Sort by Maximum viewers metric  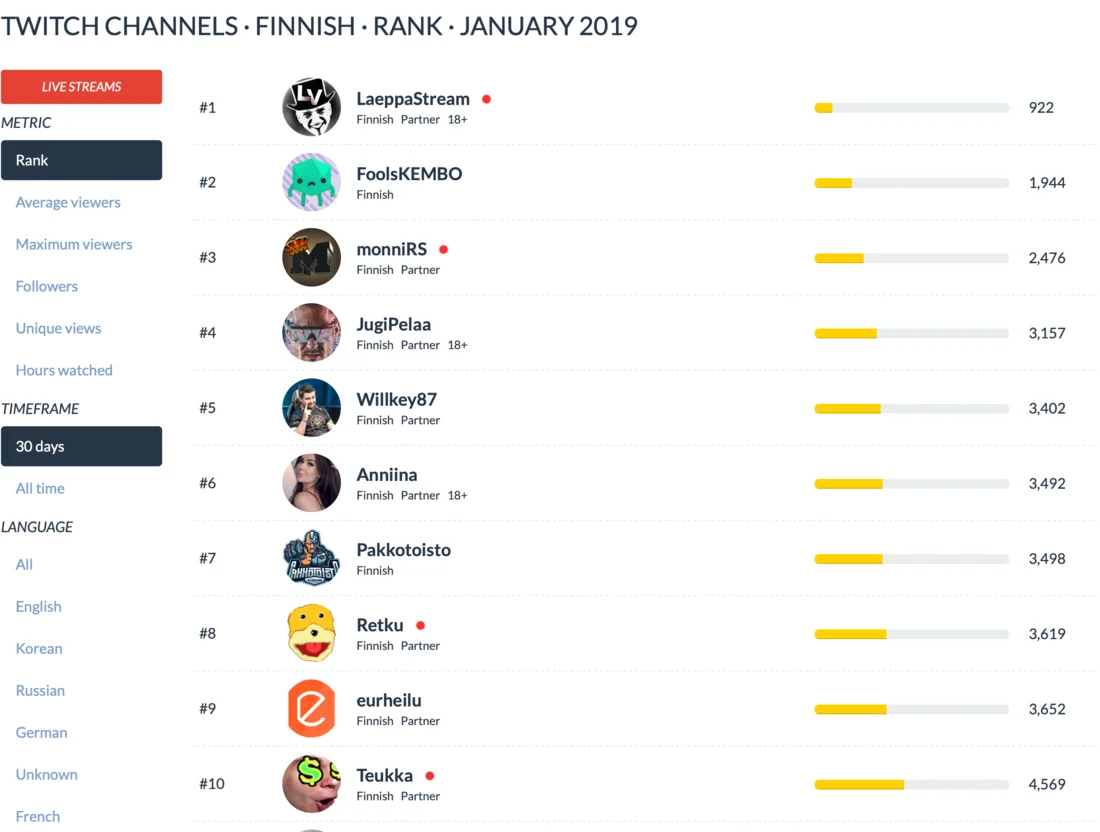74,244
